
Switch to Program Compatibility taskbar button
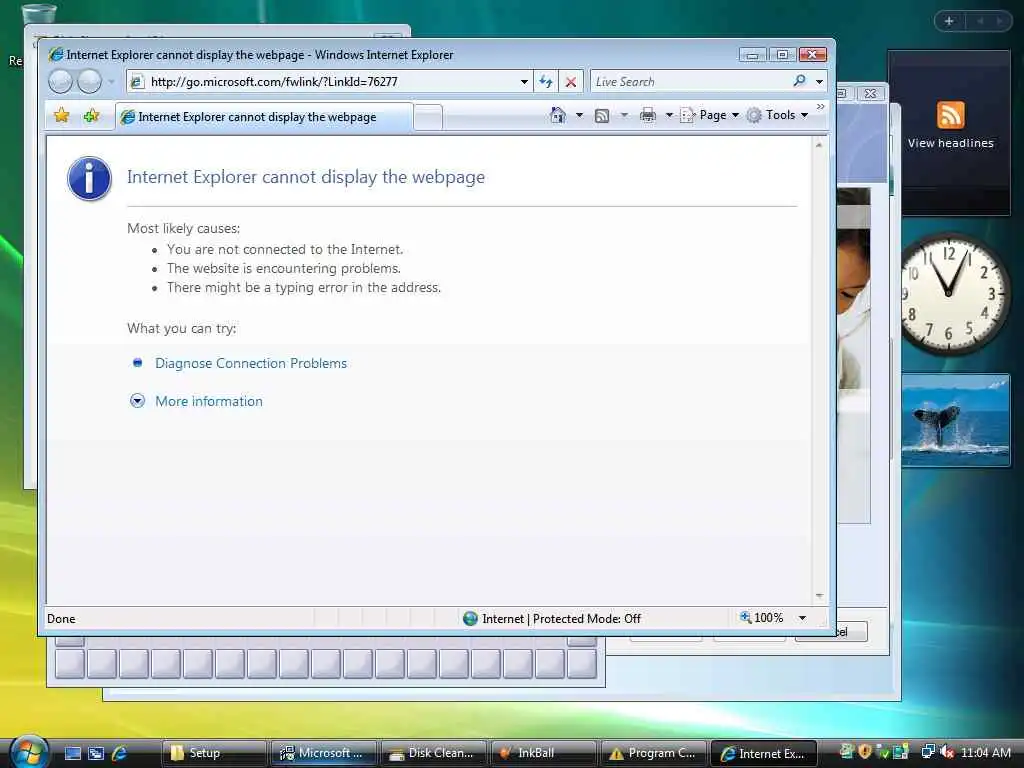(x=653, y=753)
